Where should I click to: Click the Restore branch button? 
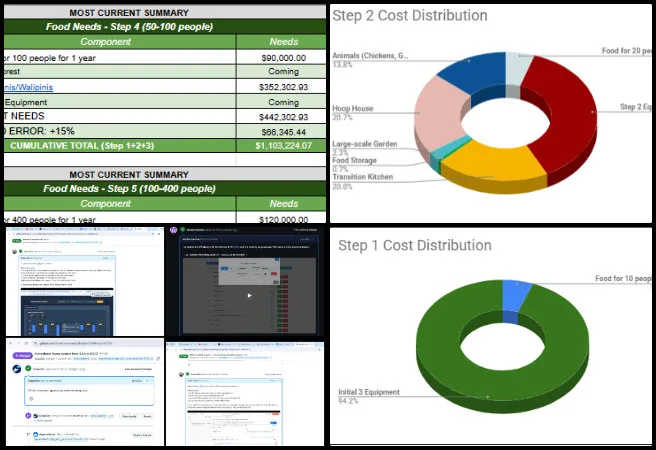pos(142,435)
